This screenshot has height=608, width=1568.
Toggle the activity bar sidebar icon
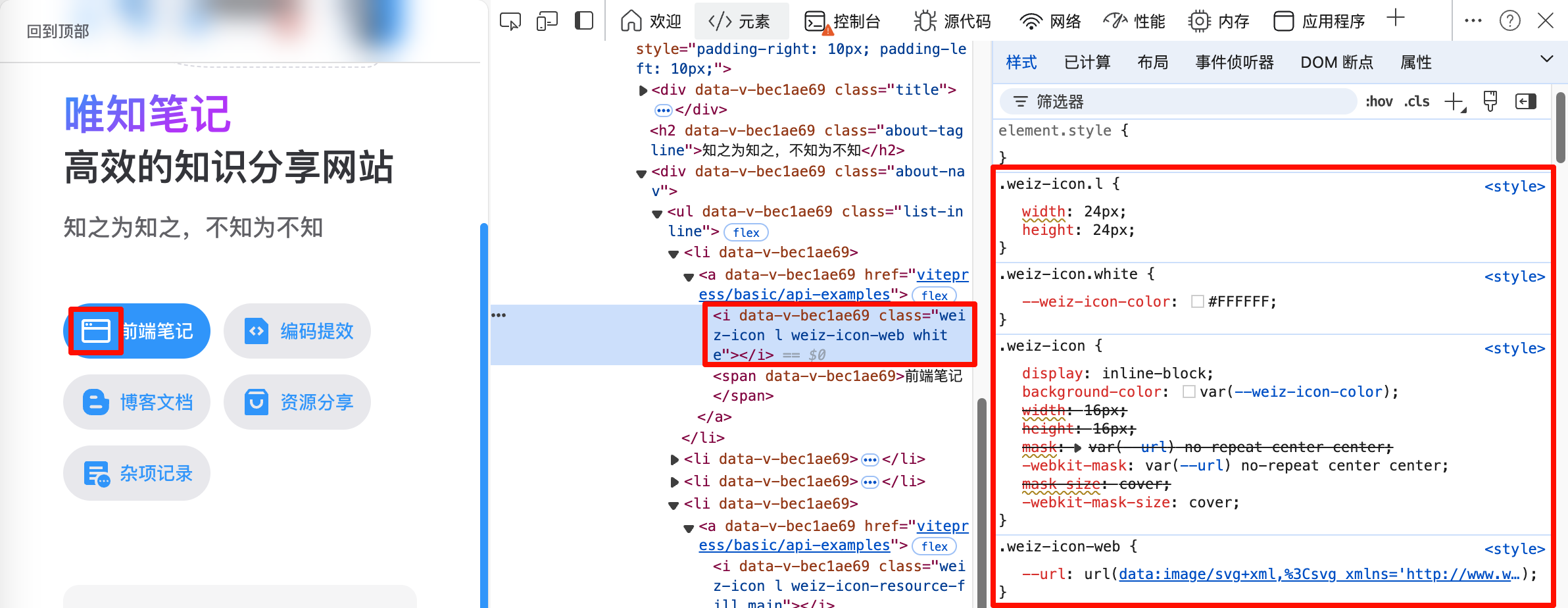click(x=583, y=21)
